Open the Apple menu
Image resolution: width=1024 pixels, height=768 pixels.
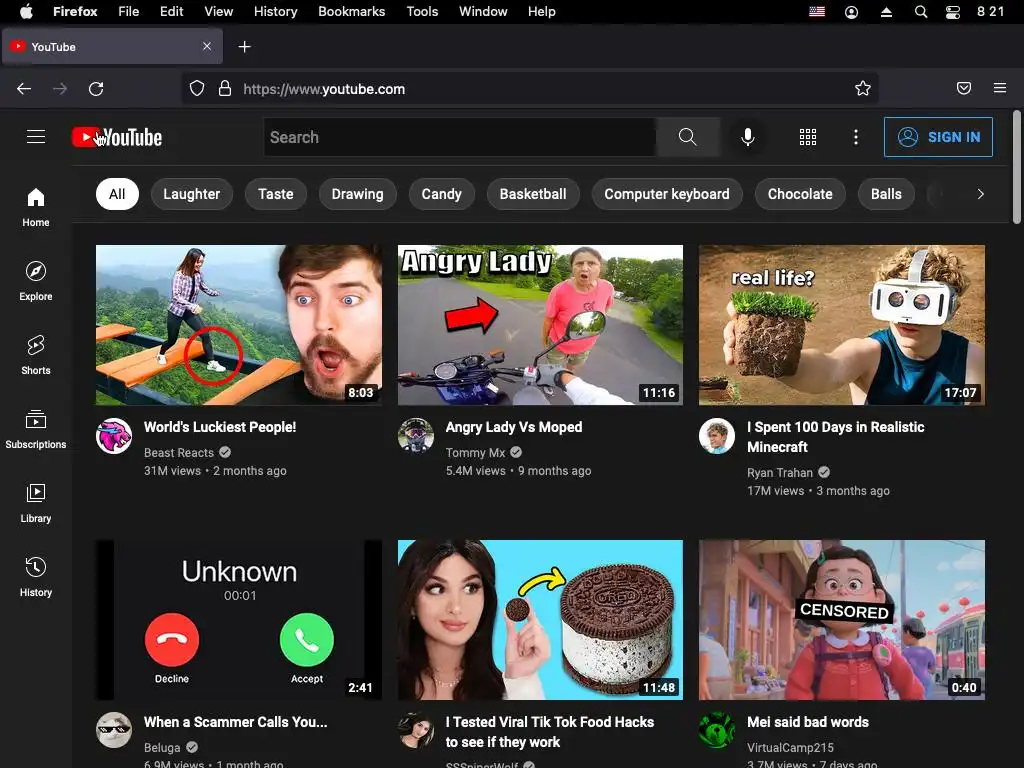[26, 12]
